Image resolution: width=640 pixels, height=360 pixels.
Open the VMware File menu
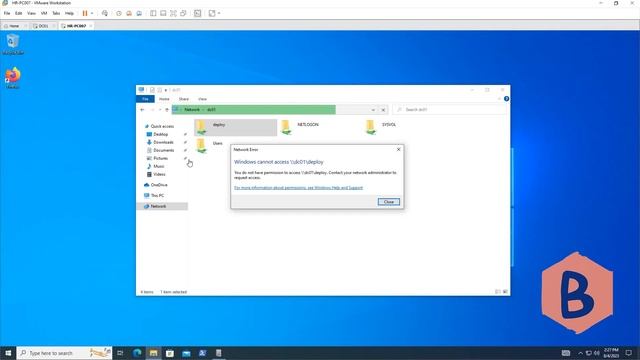tap(7, 13)
